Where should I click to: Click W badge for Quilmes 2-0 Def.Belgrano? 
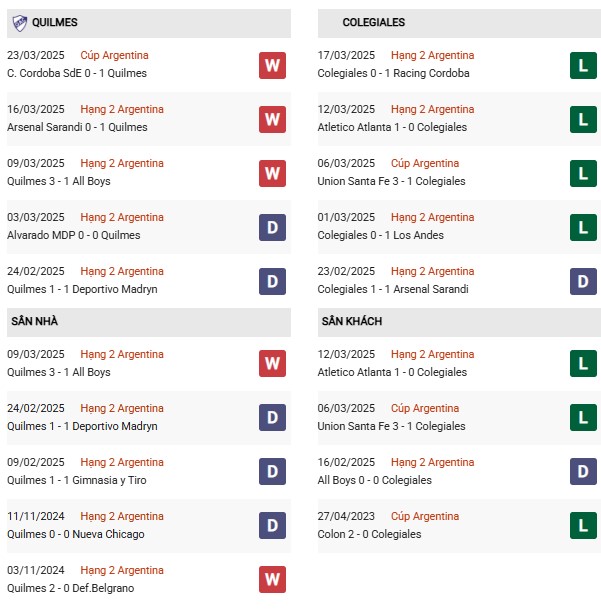point(272,579)
